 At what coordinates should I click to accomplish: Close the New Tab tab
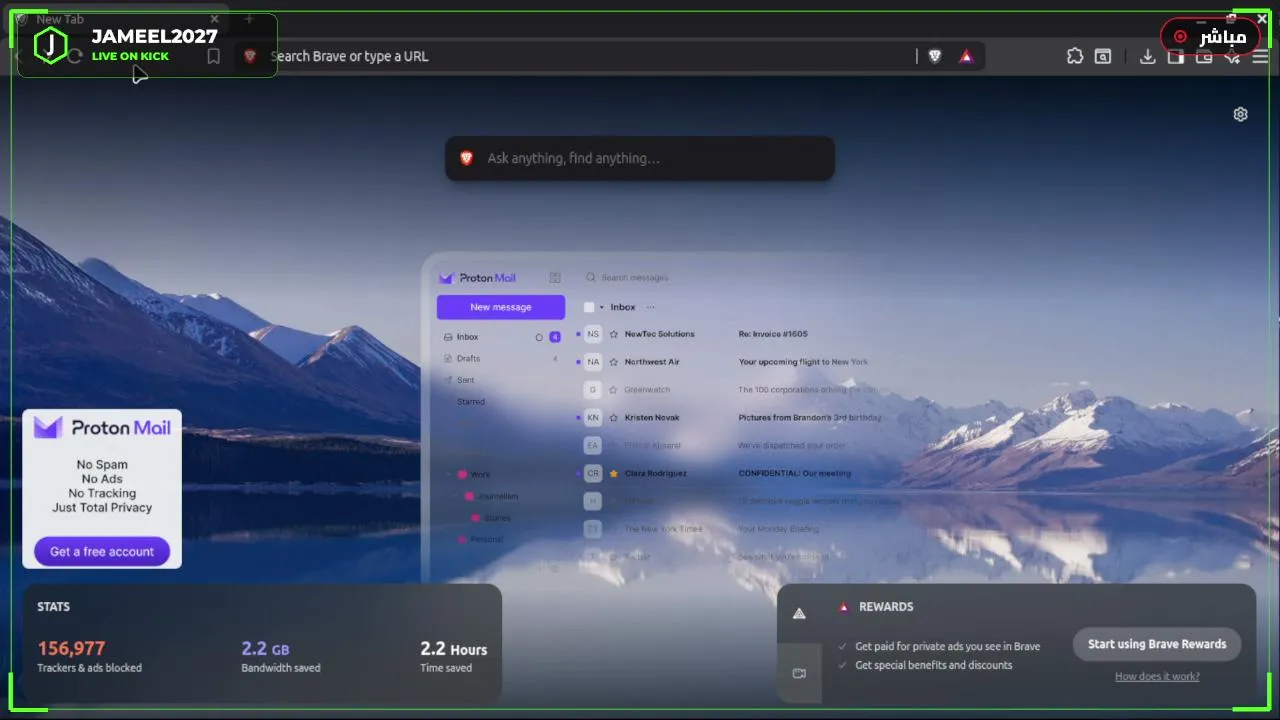click(x=214, y=19)
